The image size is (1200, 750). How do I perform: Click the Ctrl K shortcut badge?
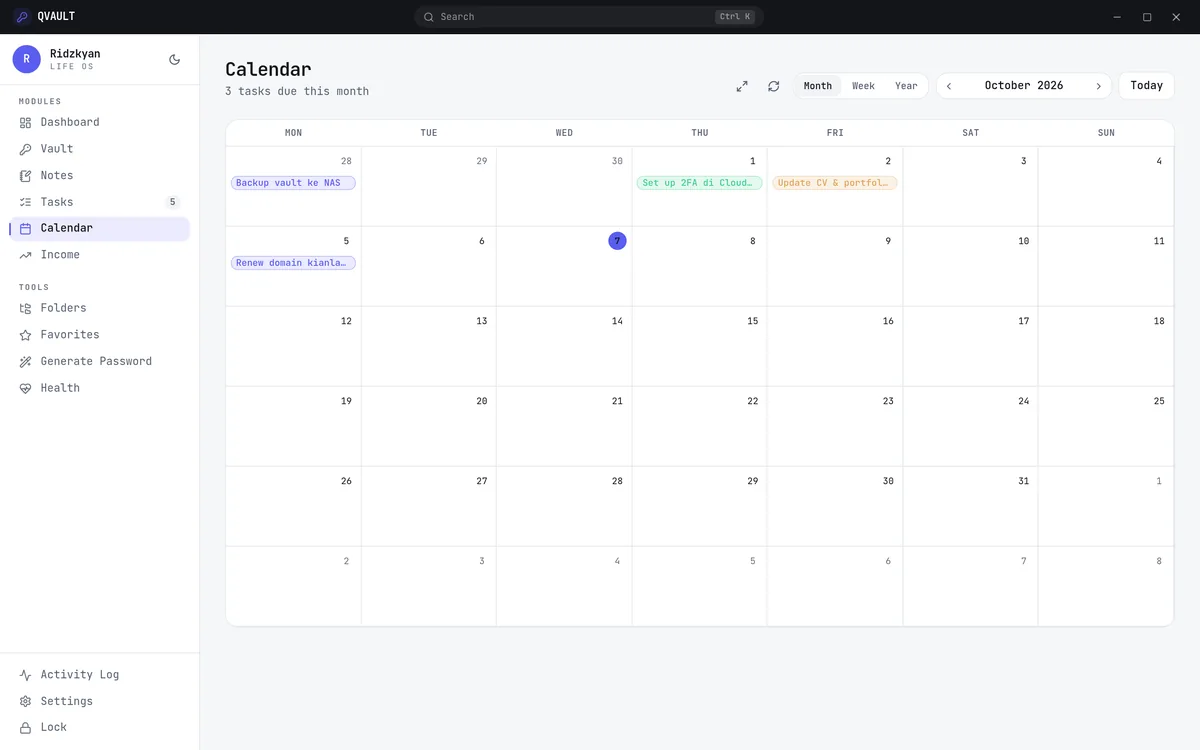pyautogui.click(x=735, y=17)
